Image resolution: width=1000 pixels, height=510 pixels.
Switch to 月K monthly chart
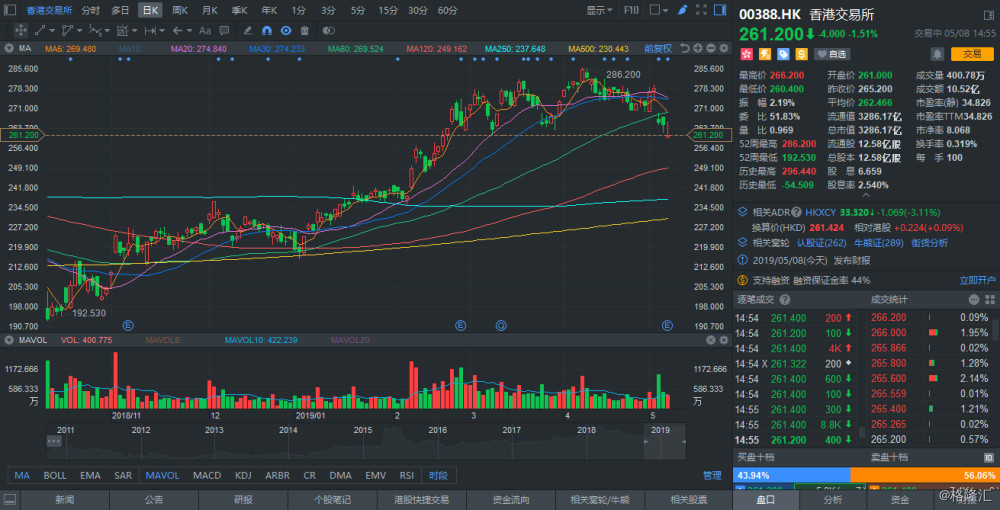pos(210,10)
